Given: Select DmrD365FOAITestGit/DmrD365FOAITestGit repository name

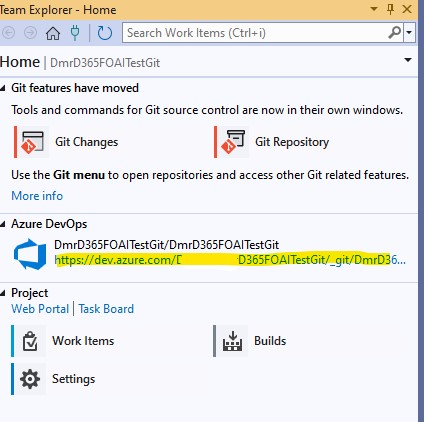Looking at the screenshot, I should coord(166,245).
